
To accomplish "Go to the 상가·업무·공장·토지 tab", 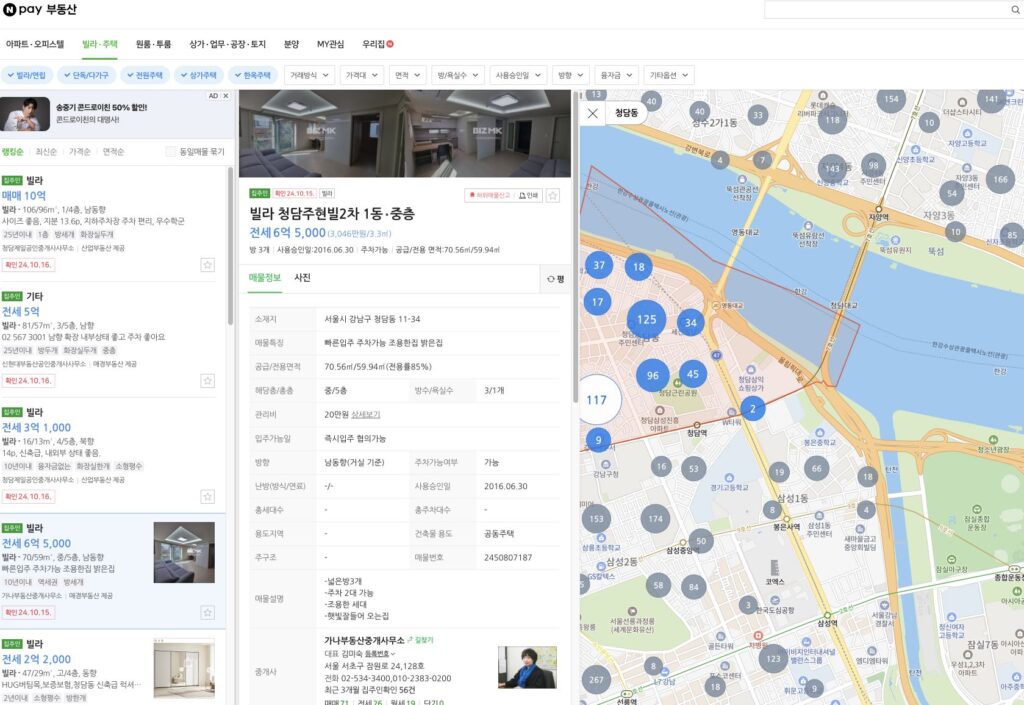I will point(227,44).
